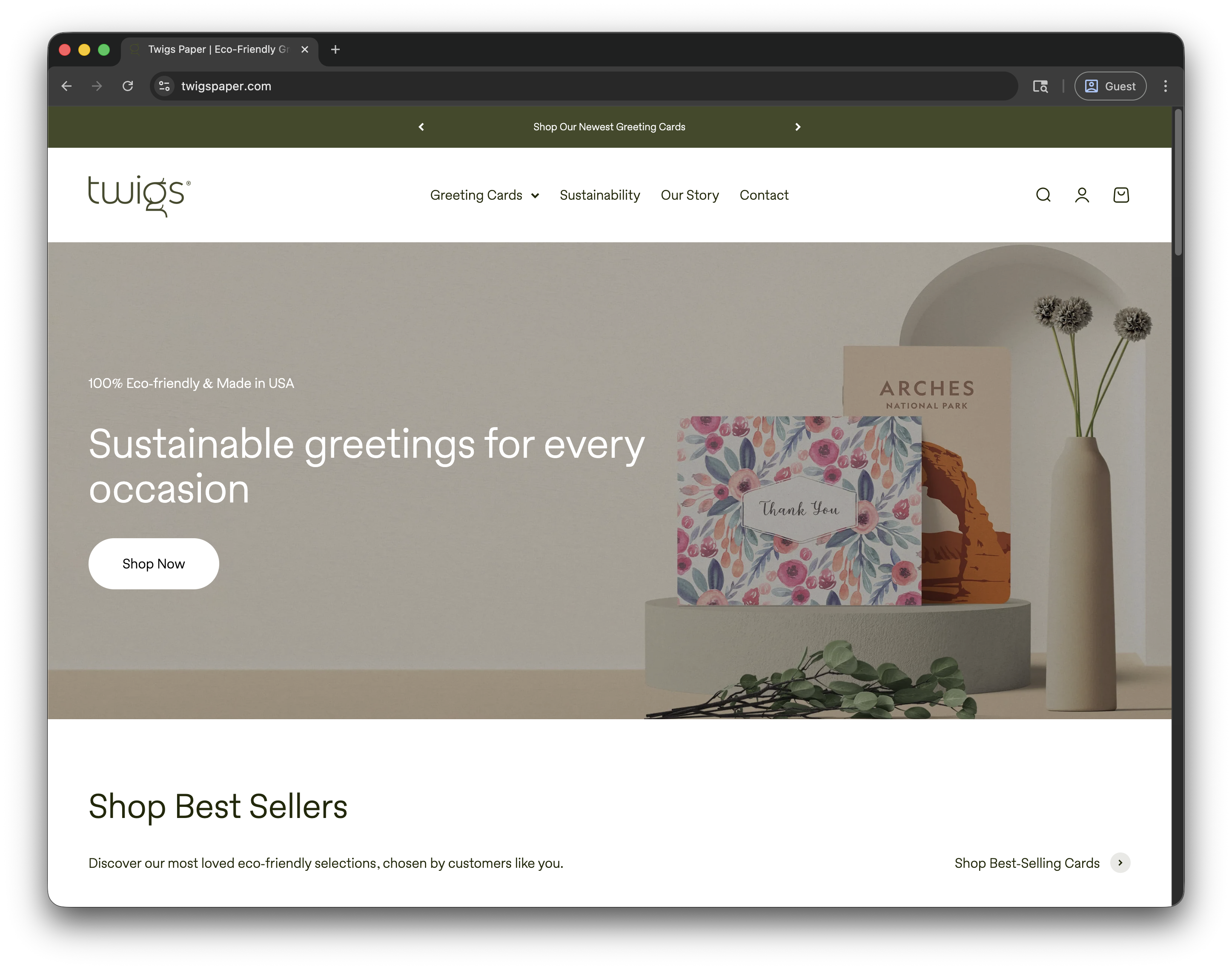Screen dimensions: 1232x970
Task: Go to the Sustainability page
Action: click(599, 195)
